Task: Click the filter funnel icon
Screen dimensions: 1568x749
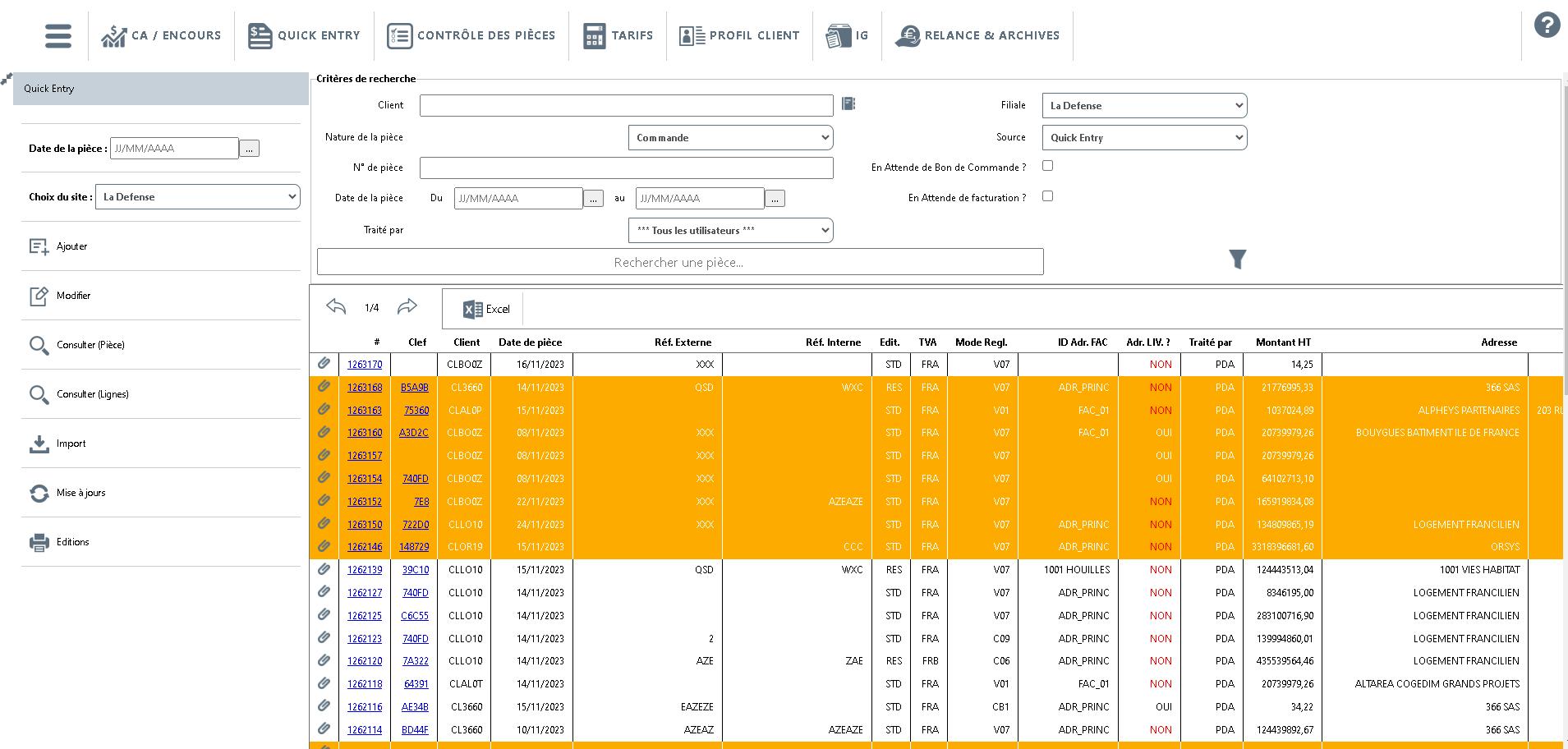Action: pos(1237,260)
